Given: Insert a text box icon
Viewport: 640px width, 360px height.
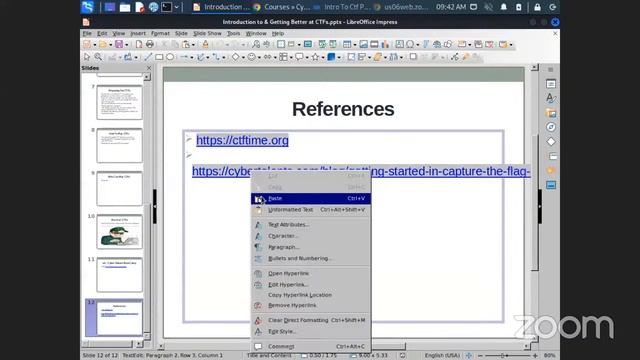Looking at the screenshot, I should pyautogui.click(x=399, y=44).
